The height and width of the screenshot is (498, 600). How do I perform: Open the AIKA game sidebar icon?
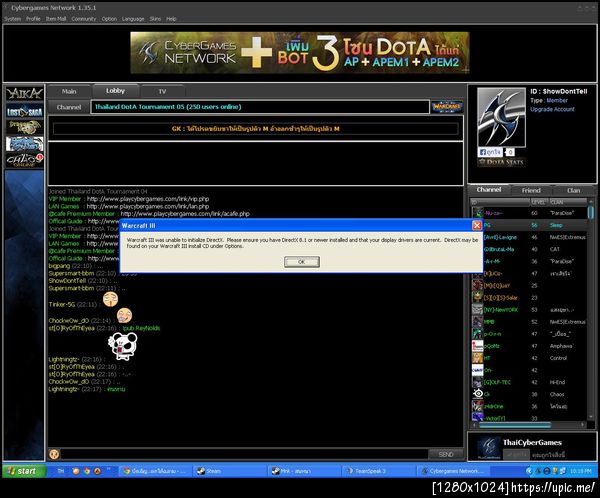(24, 93)
